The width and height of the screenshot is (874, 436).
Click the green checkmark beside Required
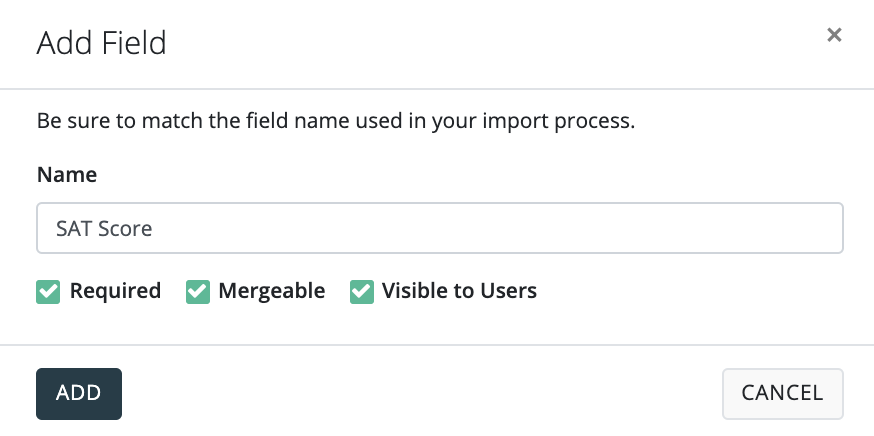click(48, 291)
